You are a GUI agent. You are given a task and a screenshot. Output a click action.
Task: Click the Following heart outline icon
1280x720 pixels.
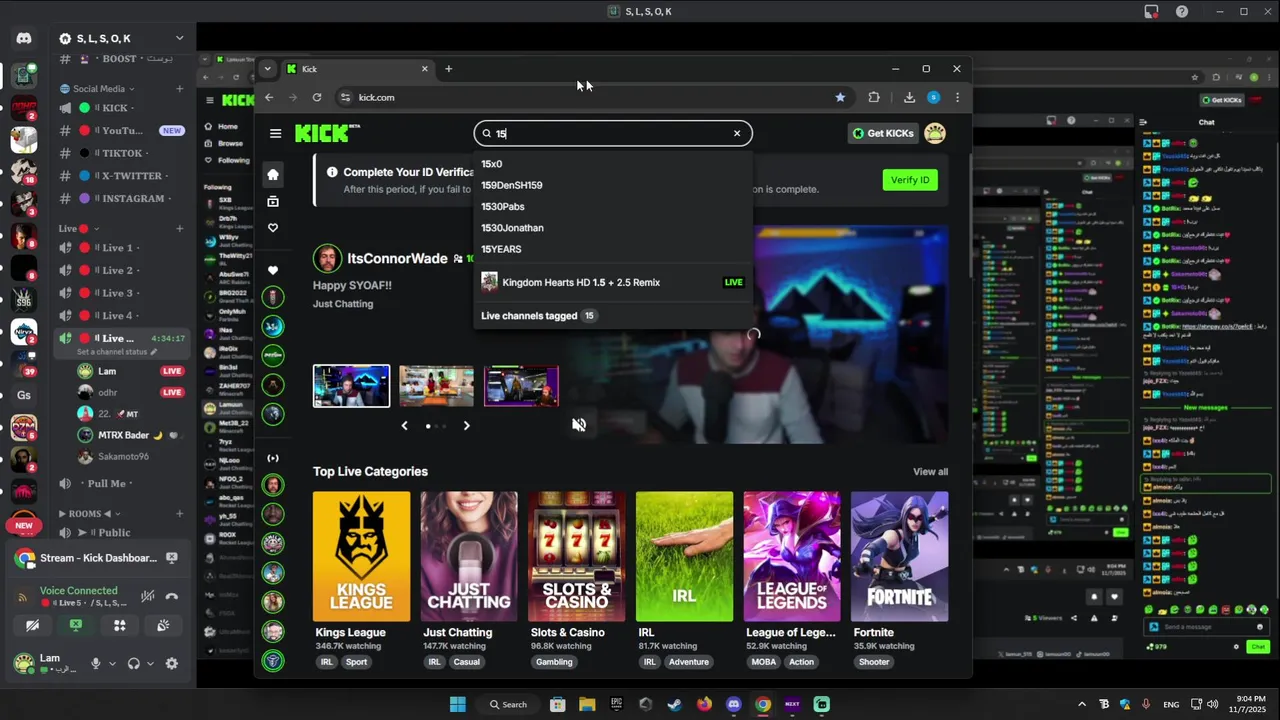(x=273, y=228)
